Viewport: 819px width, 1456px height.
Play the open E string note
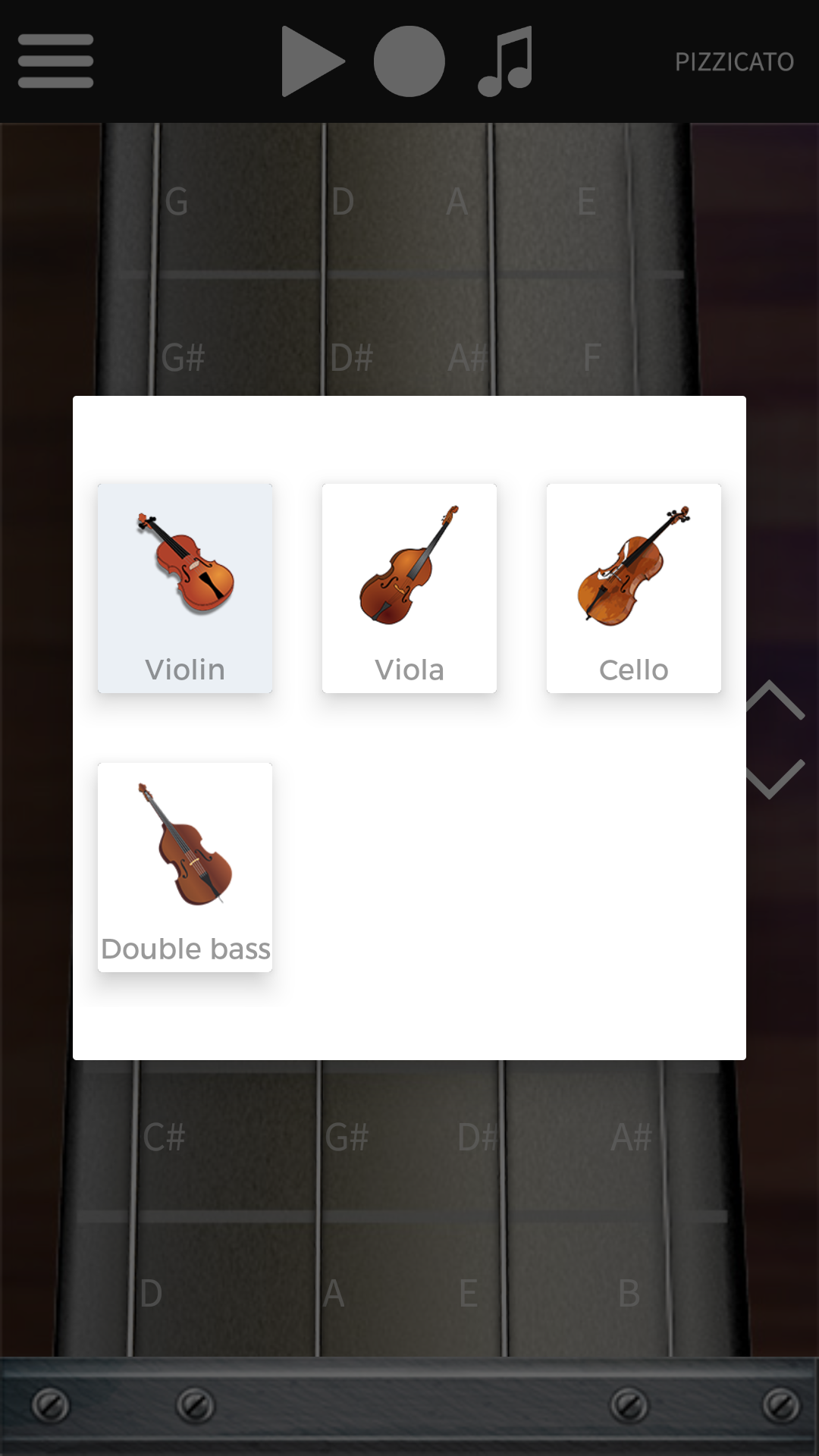(x=586, y=202)
